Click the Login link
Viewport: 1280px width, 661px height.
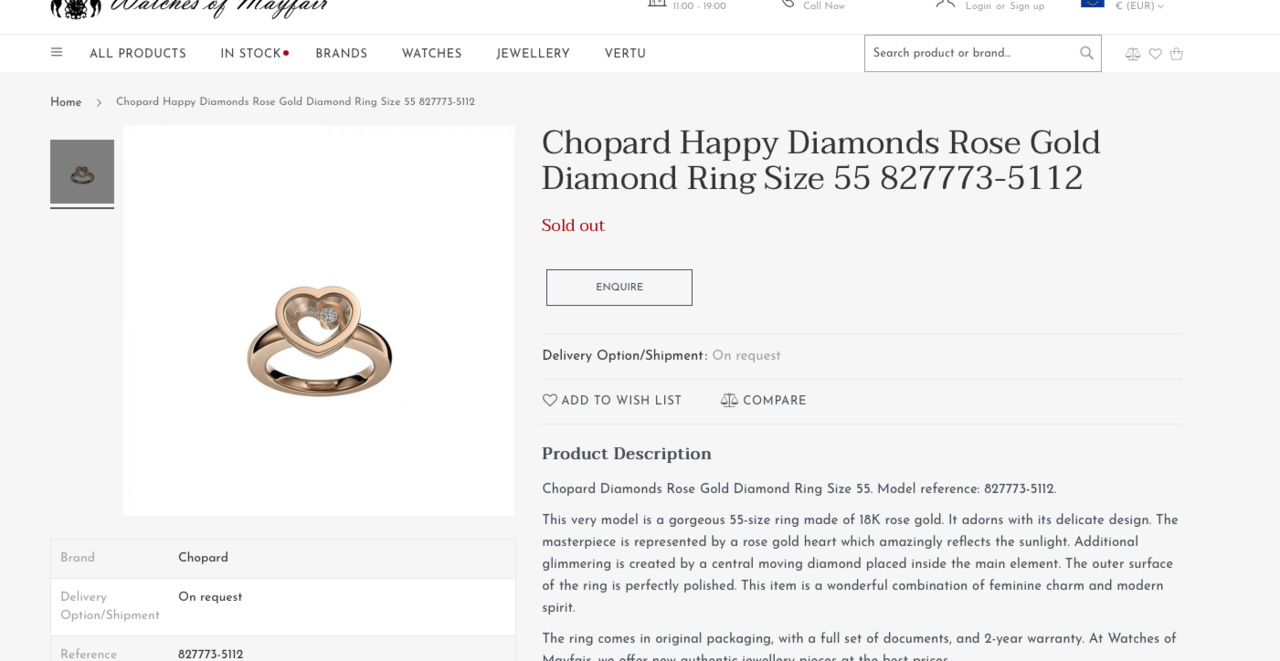tap(978, 6)
